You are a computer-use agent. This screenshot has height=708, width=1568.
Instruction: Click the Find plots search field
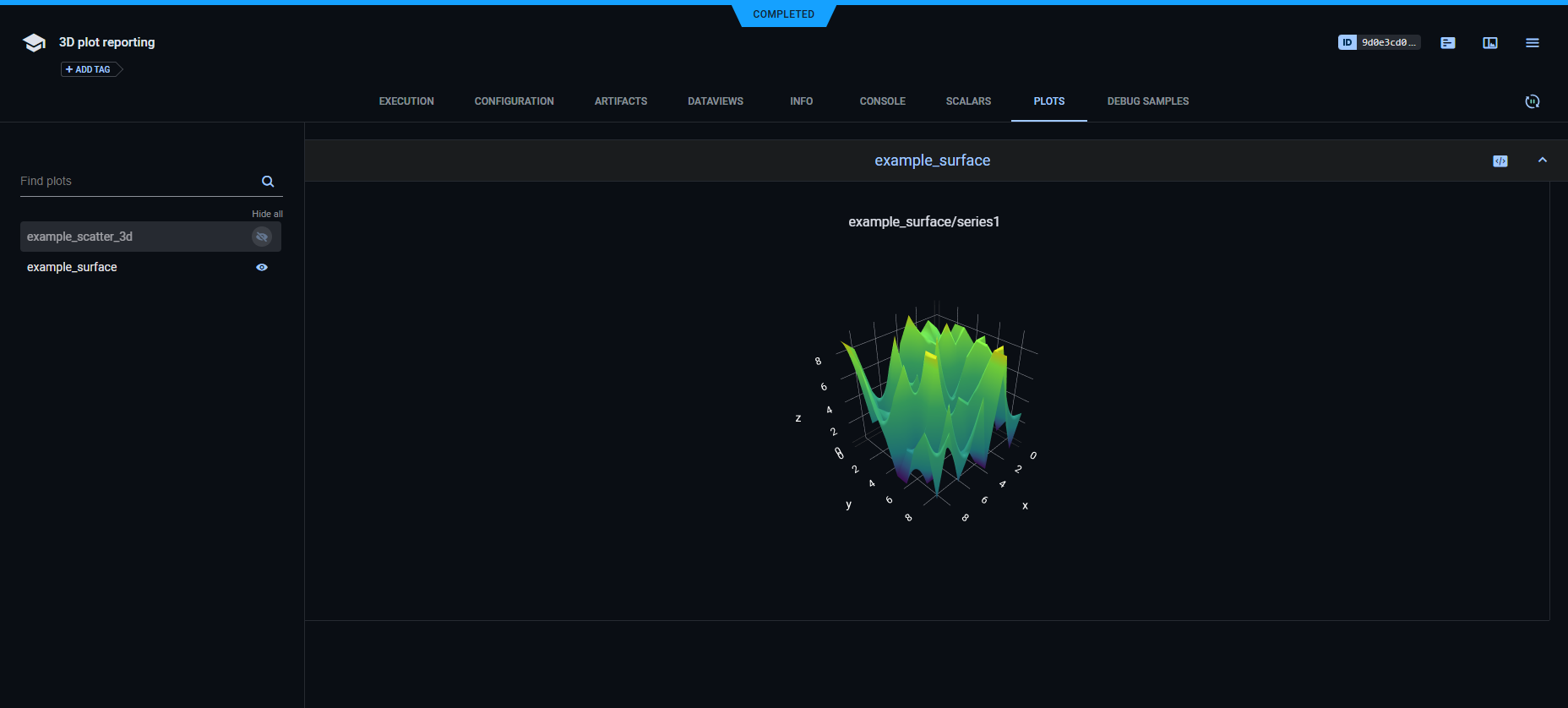point(135,182)
